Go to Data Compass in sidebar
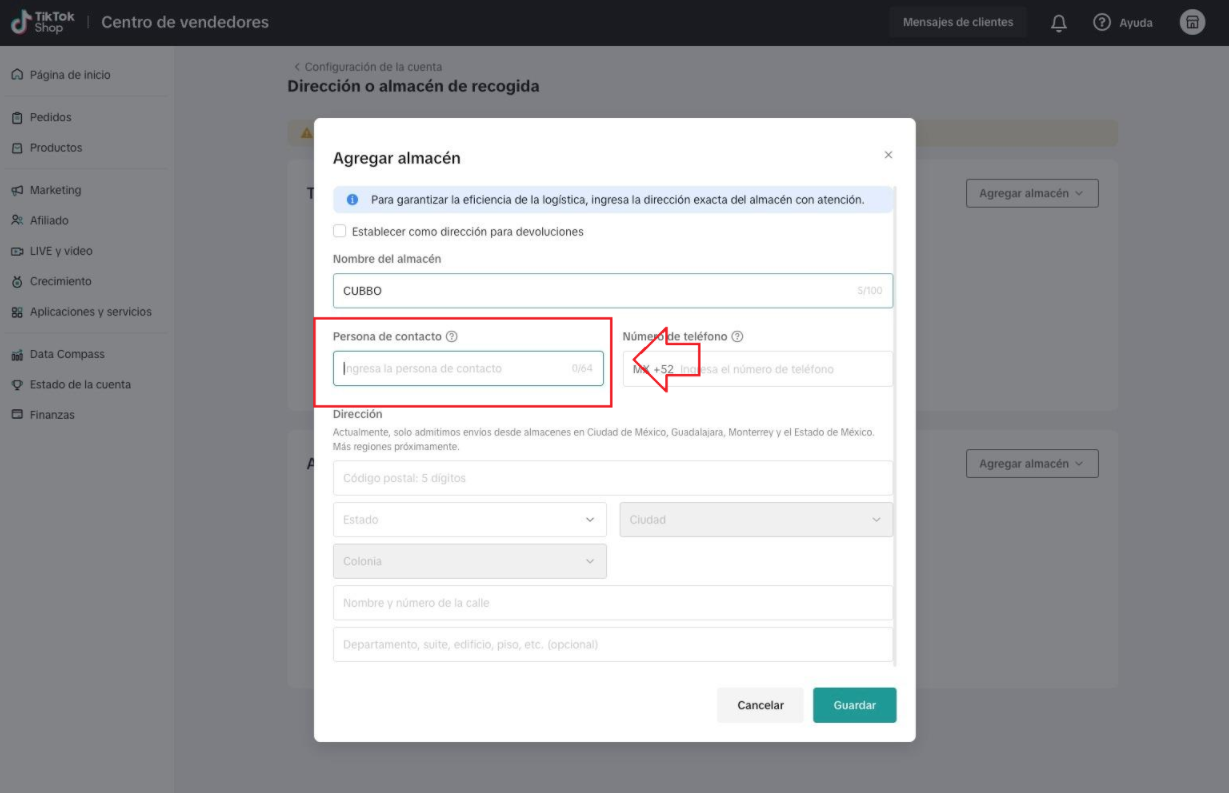Screen dimensions: 1229x793 coord(66,354)
